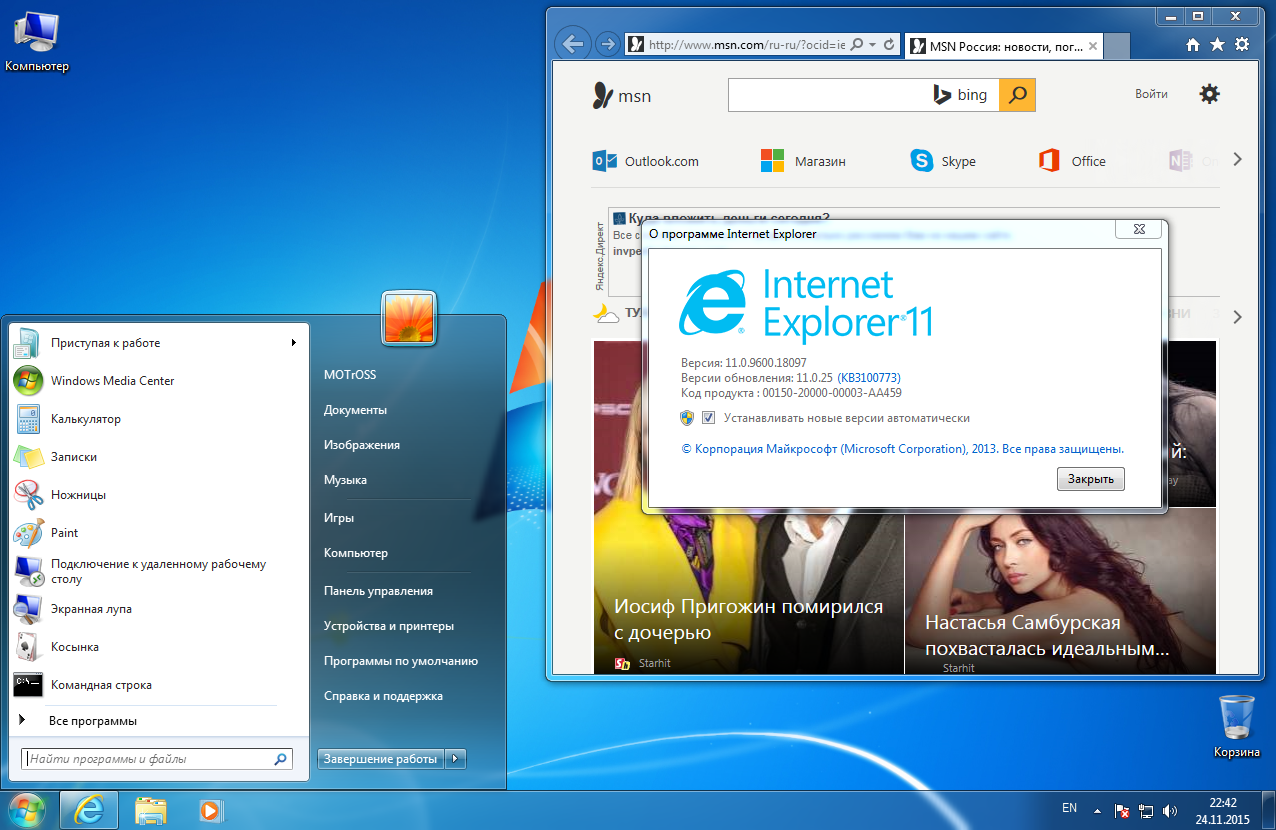The height and width of the screenshot is (830, 1276).
Task: Open Skype from MSN services row
Action: (943, 161)
